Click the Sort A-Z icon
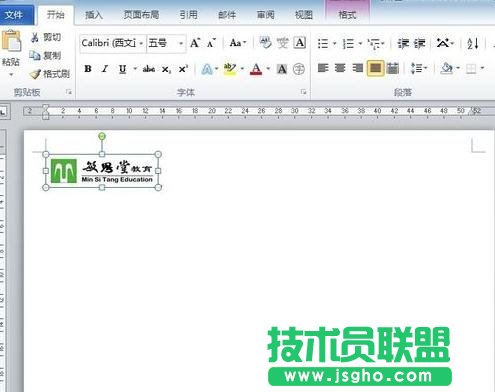The height and width of the screenshot is (392, 495). (x=473, y=43)
